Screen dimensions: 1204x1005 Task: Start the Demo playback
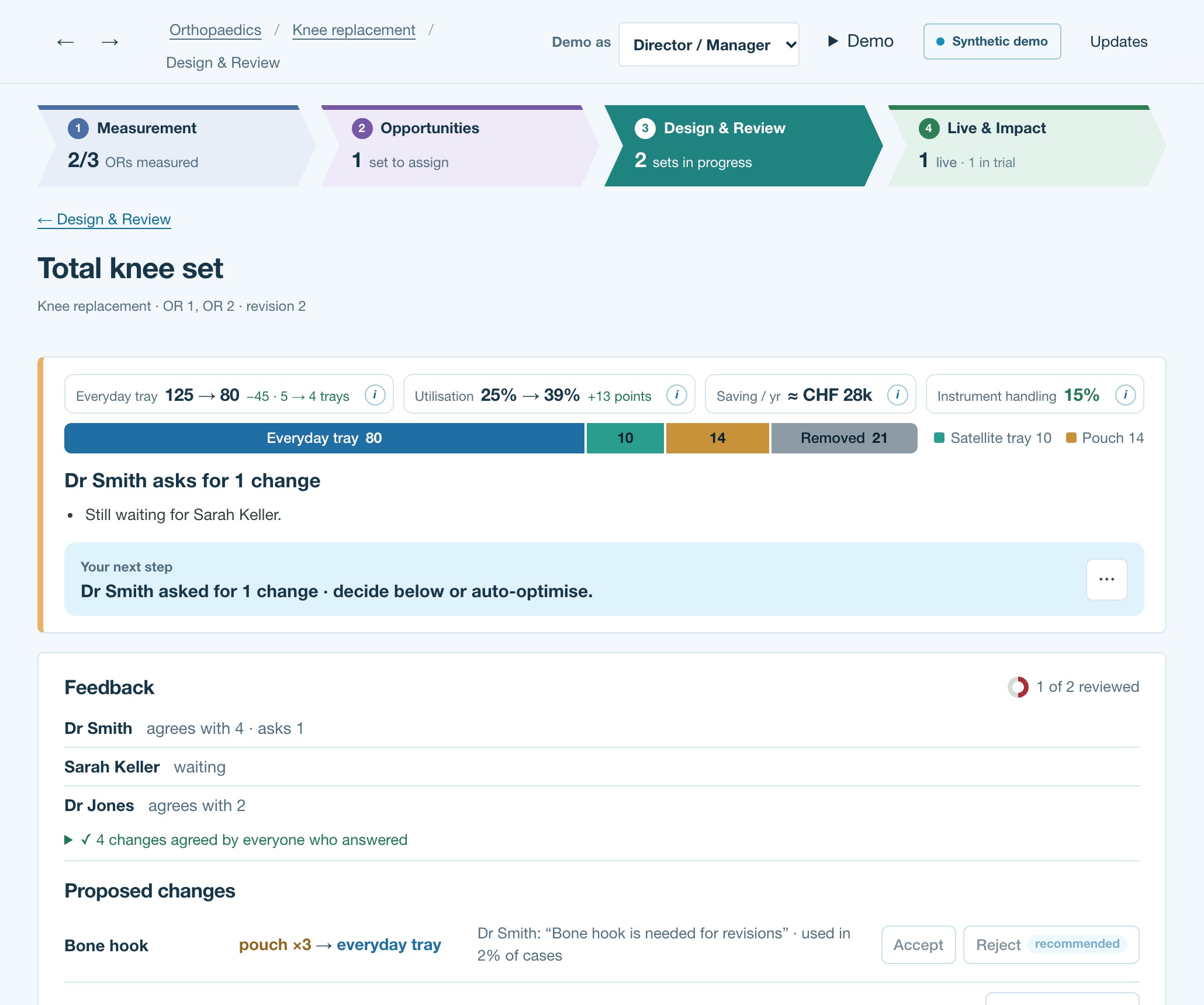861,41
